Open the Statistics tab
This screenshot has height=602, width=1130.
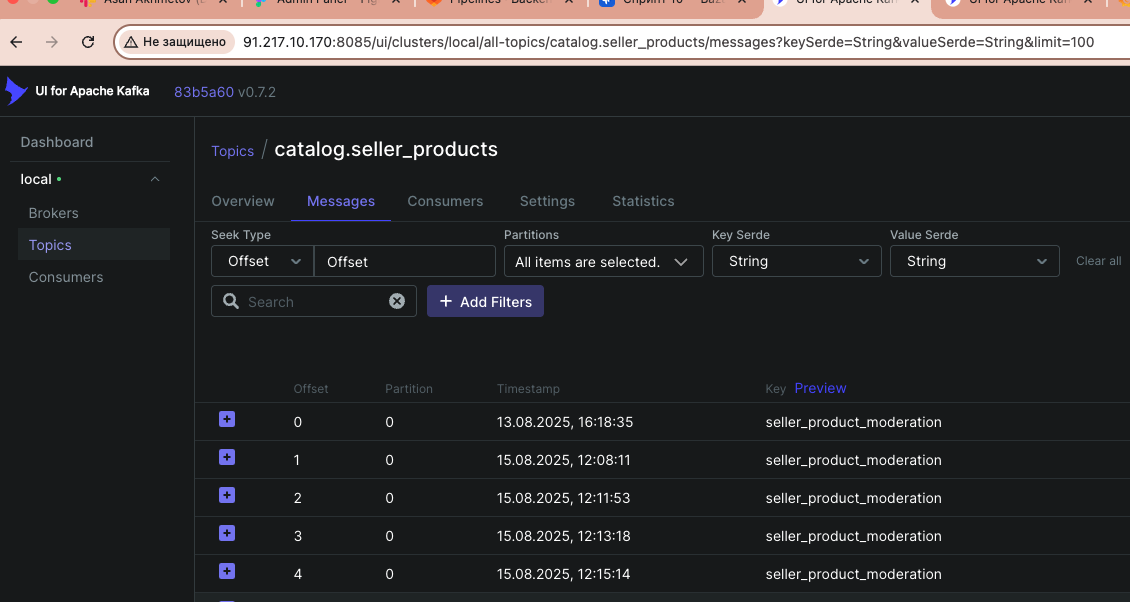pyautogui.click(x=643, y=201)
